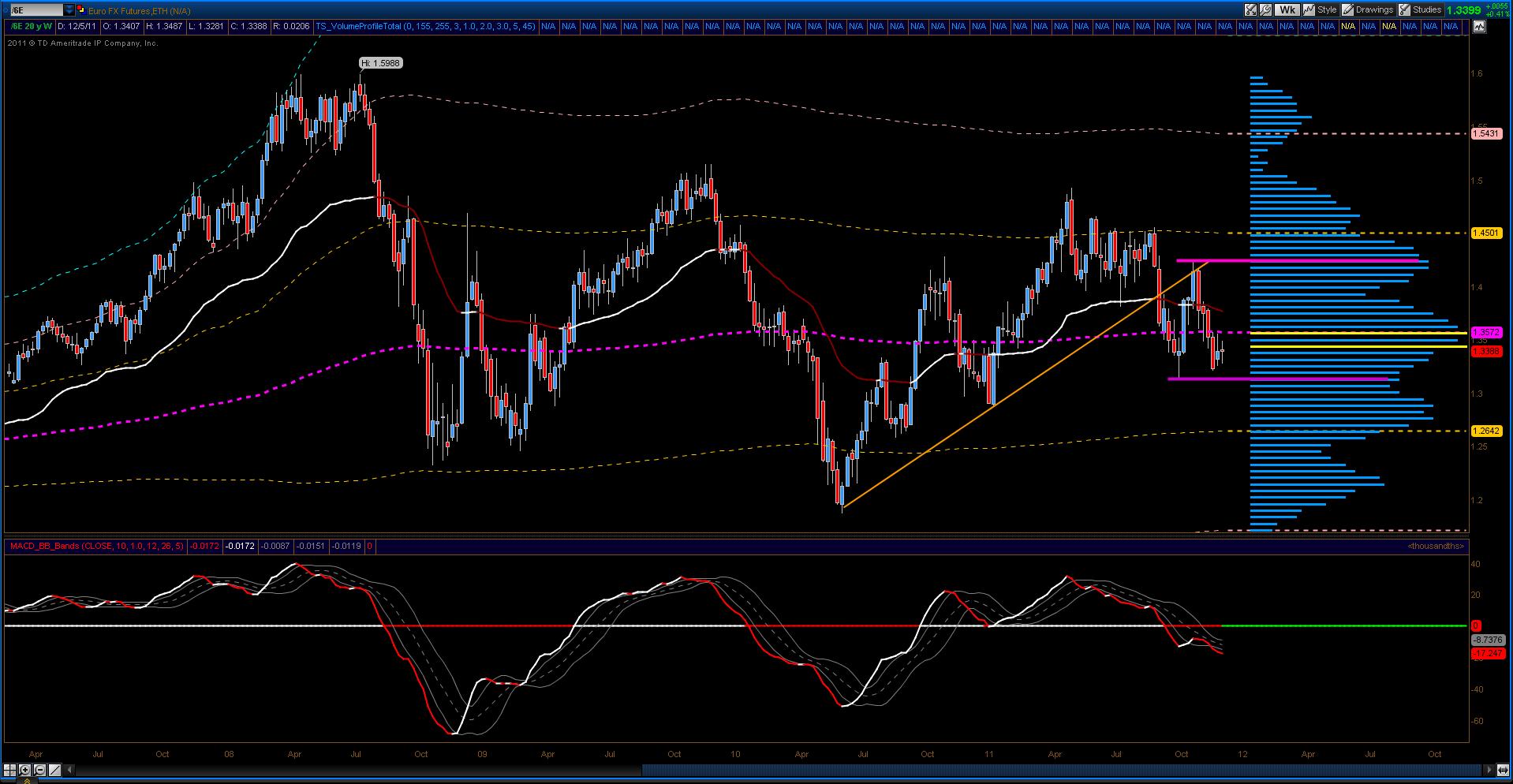Click the D: 12/5/11 date readout
The height and width of the screenshot is (784, 1513).
click(x=77, y=26)
